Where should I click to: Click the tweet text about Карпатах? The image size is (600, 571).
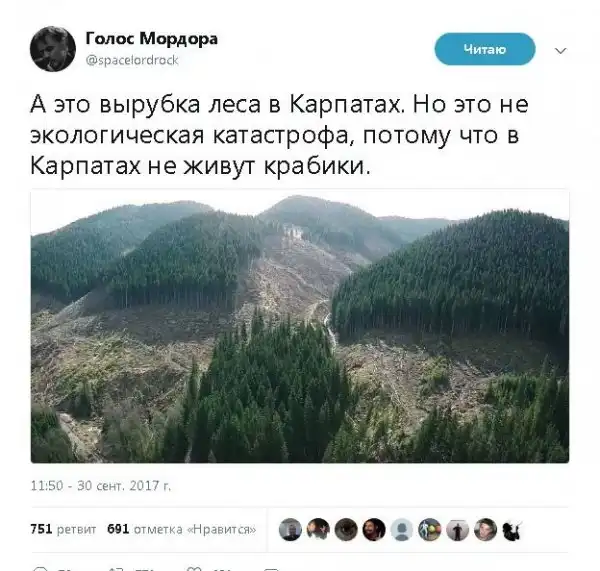tap(279, 135)
